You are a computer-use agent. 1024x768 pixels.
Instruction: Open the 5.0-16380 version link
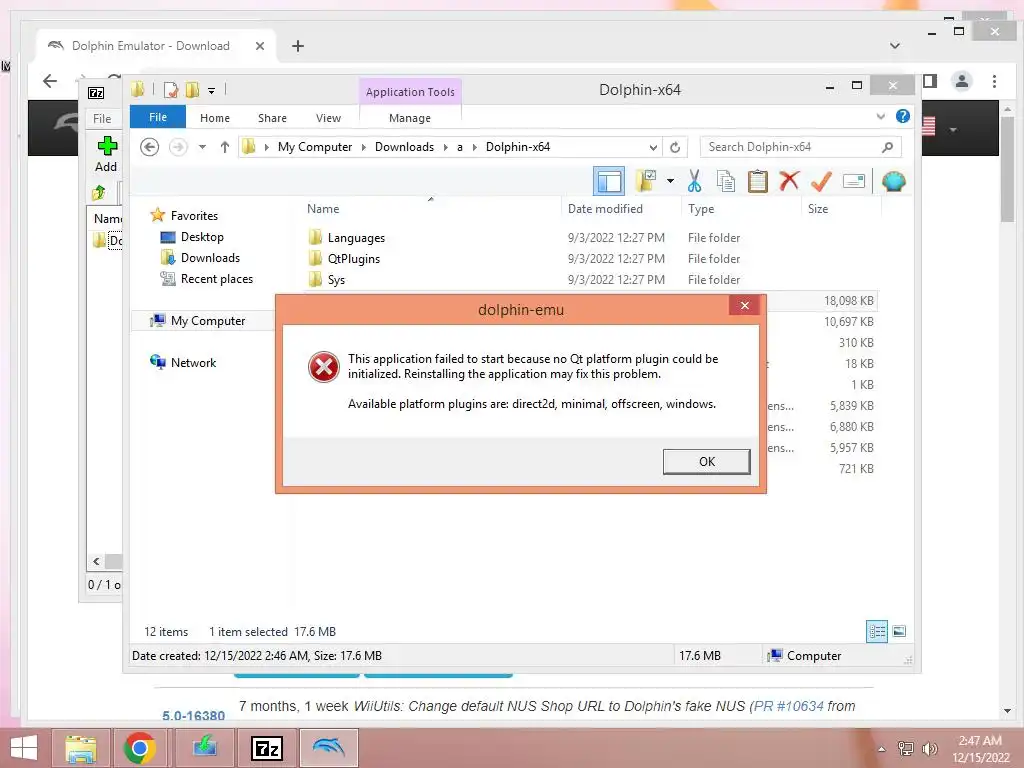pyautogui.click(x=193, y=716)
